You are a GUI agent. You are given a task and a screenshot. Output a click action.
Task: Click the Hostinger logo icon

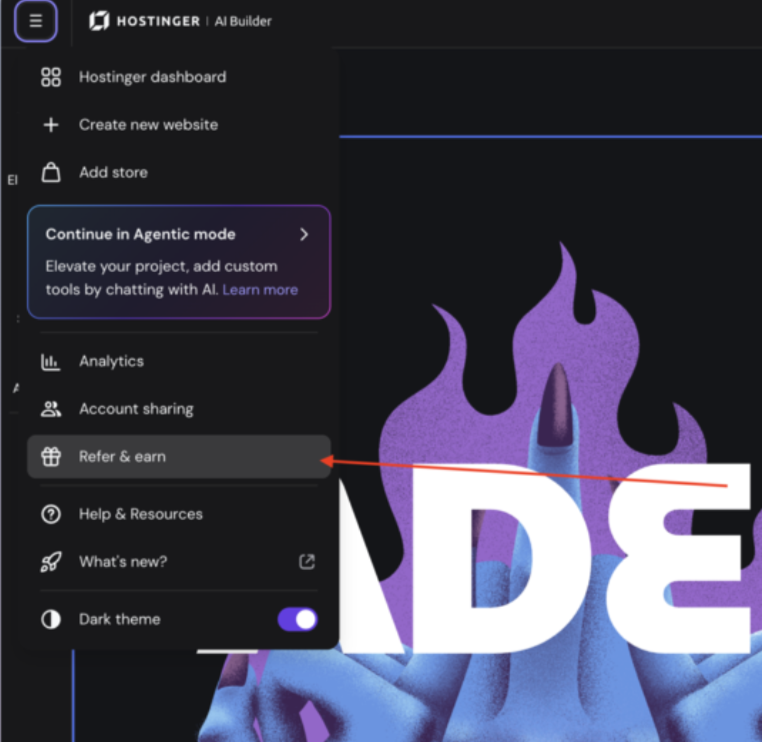tap(99, 21)
